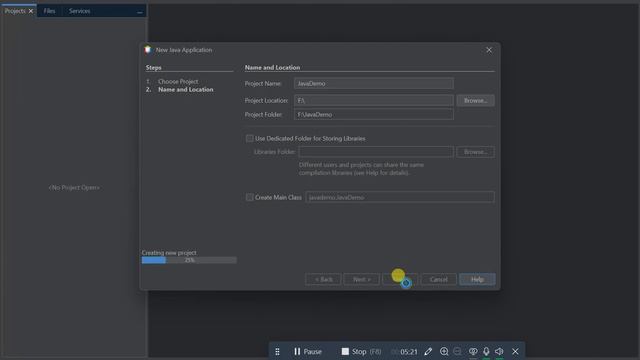This screenshot has width=640, height=360.
Task: Cancel the new project wizard
Action: pos(439,279)
